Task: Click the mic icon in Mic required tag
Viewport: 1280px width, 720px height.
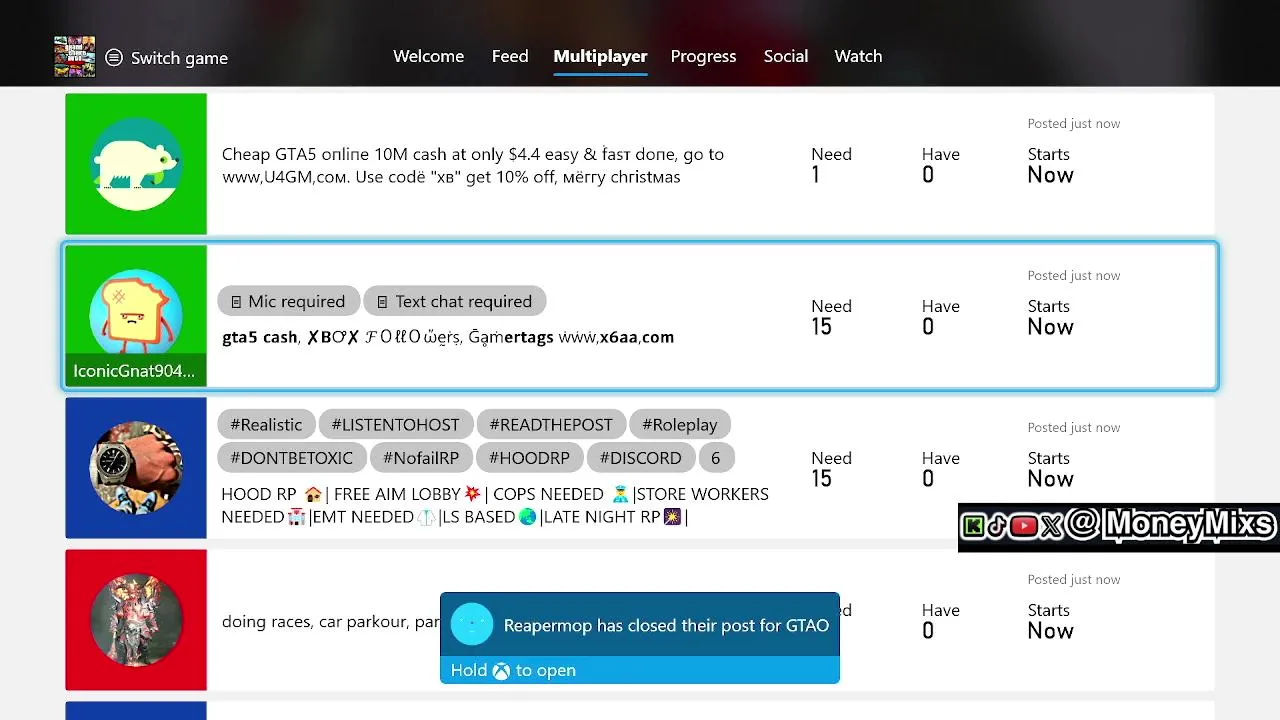Action: tap(236, 302)
